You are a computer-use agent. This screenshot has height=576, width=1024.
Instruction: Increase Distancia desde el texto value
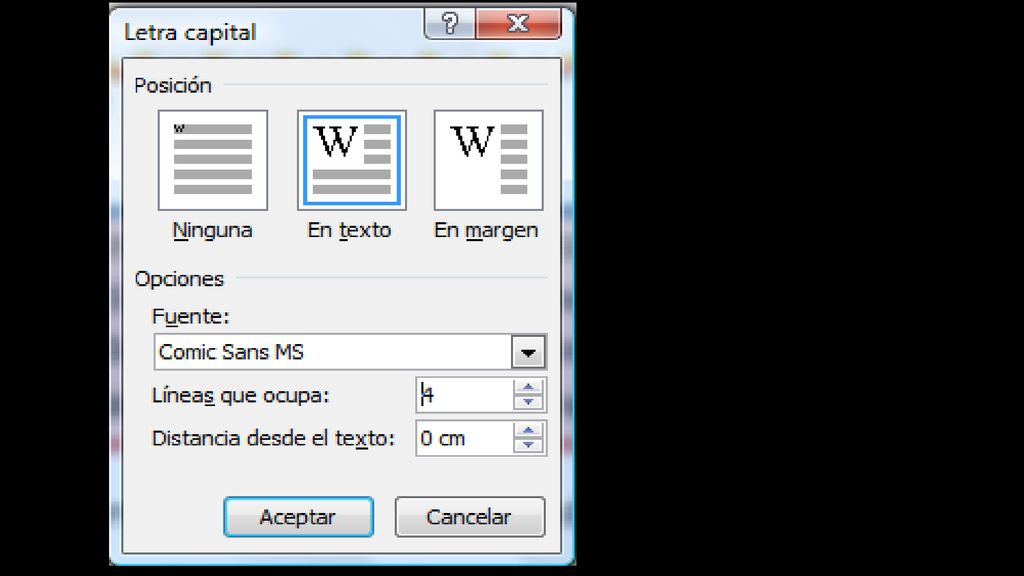[528, 430]
